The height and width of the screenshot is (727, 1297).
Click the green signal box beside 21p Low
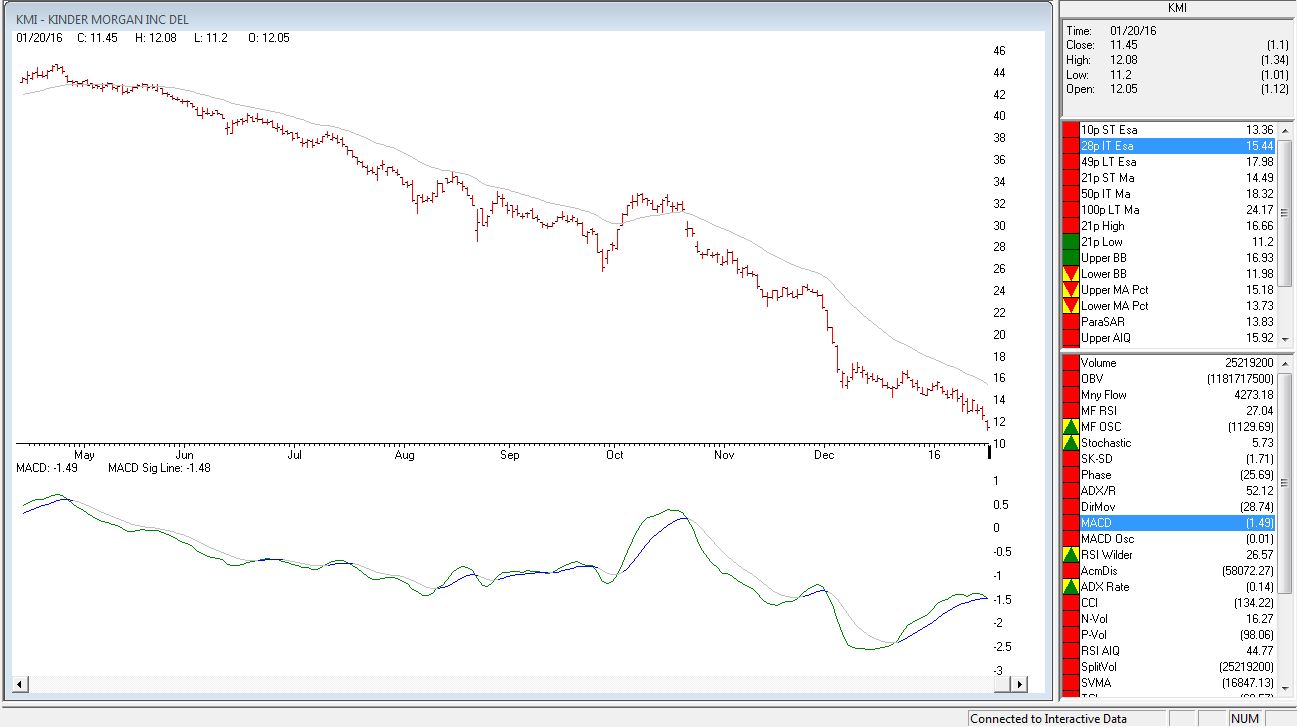tap(1071, 242)
